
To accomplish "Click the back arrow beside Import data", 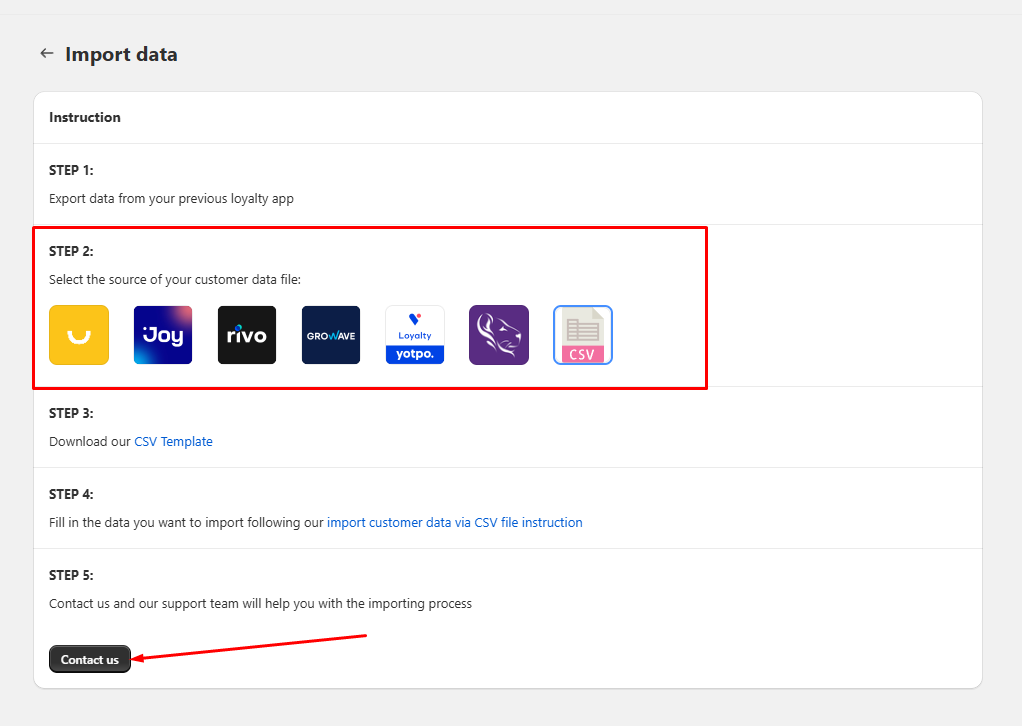I will [46, 54].
